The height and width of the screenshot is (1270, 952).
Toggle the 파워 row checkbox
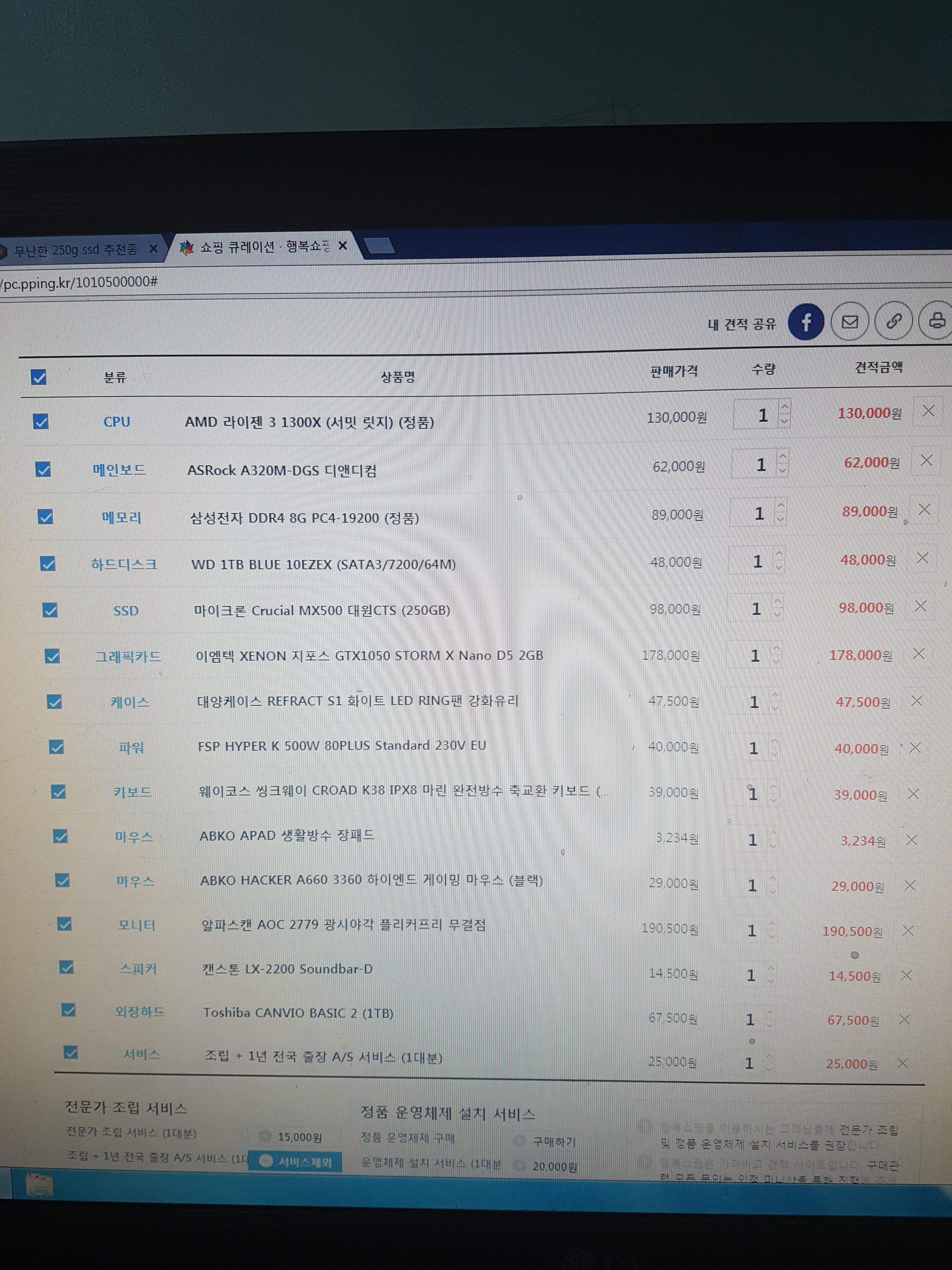(56, 747)
